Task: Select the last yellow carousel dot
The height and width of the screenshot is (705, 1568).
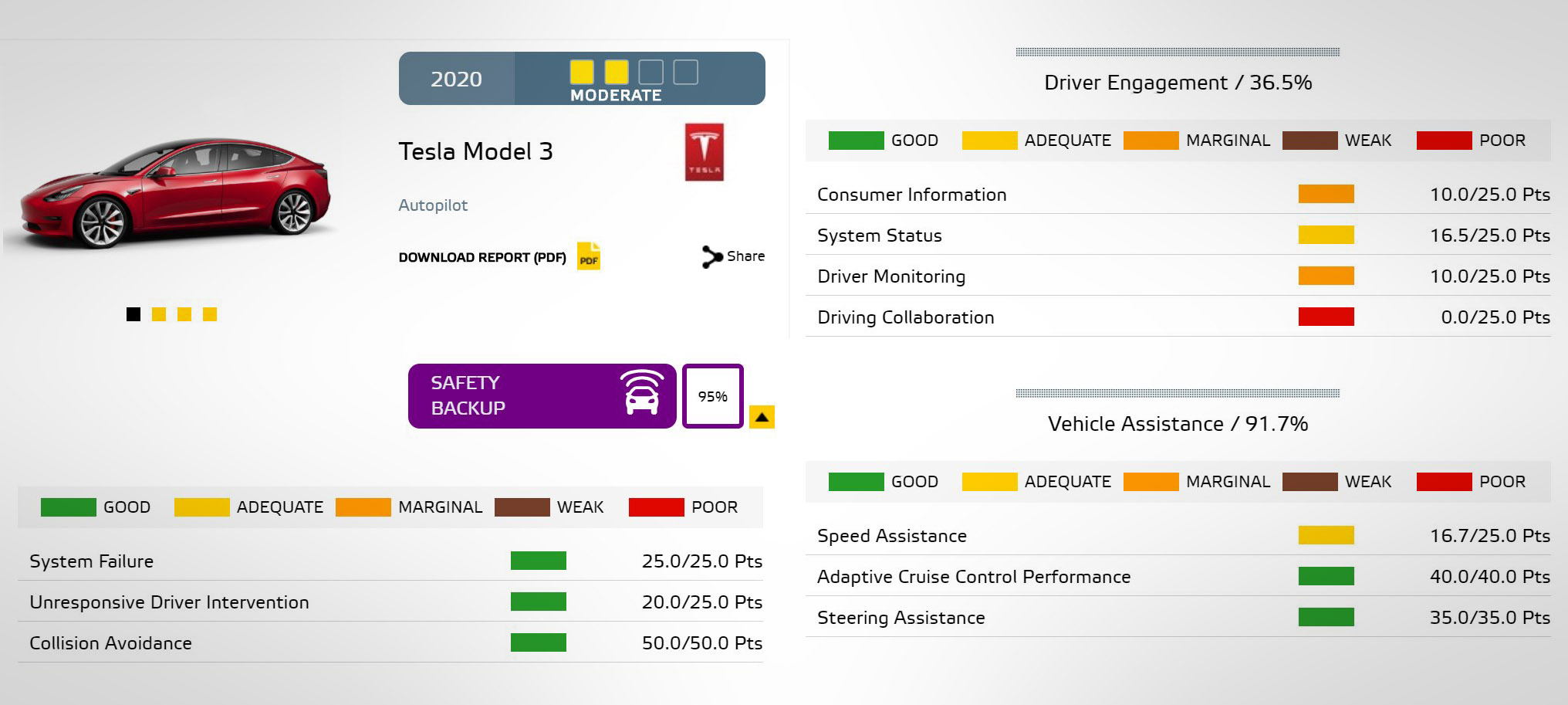Action: point(210,314)
